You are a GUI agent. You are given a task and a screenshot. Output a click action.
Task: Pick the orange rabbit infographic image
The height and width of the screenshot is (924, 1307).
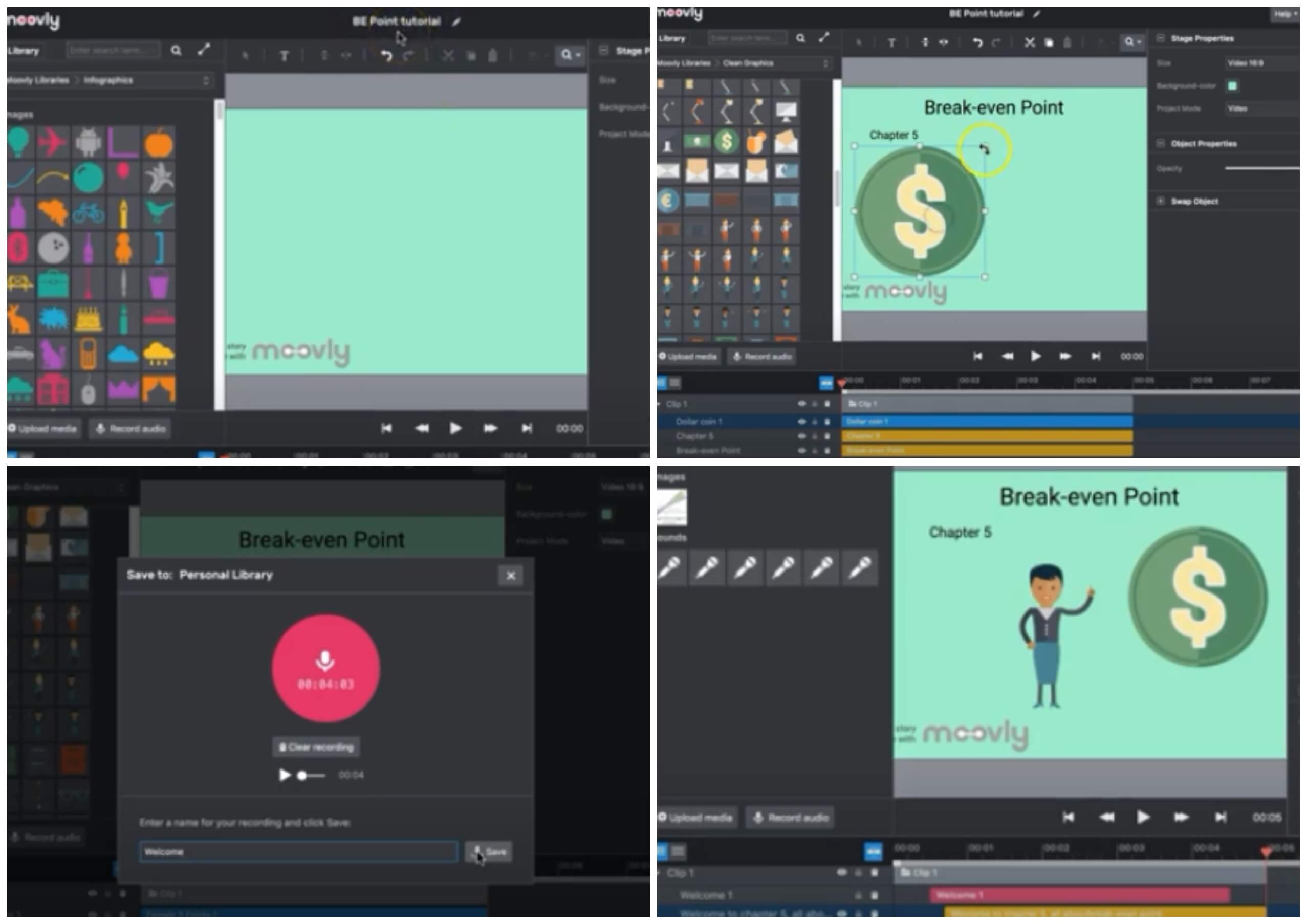tap(19, 319)
